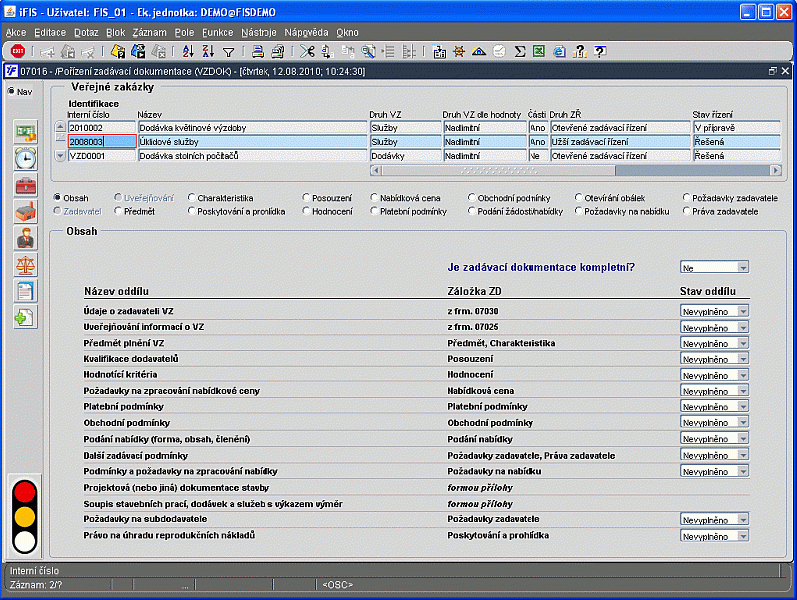Click the question mark help icon
The height and width of the screenshot is (600, 797).
click(x=600, y=51)
